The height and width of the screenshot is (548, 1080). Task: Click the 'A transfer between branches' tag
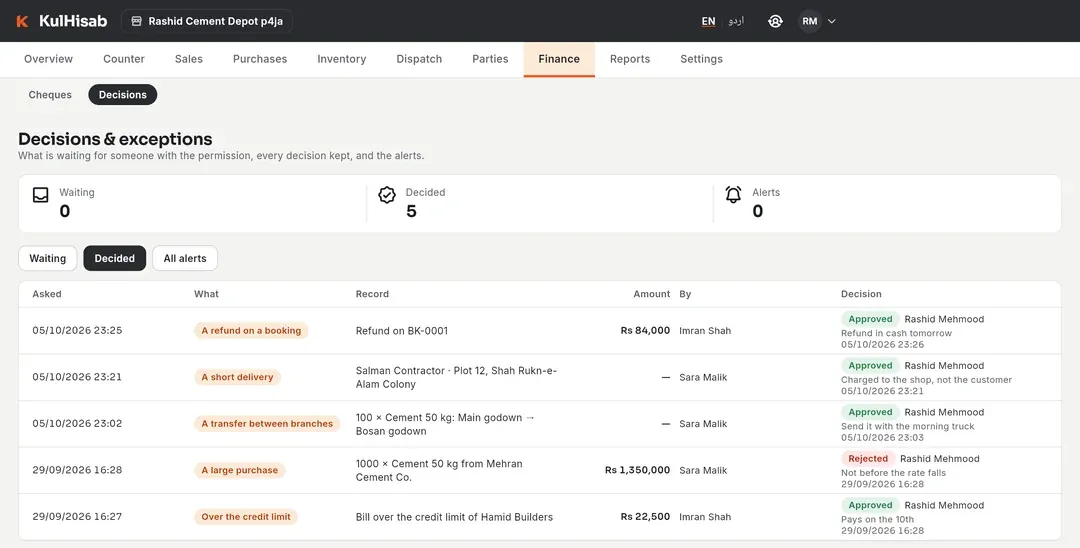click(267, 423)
